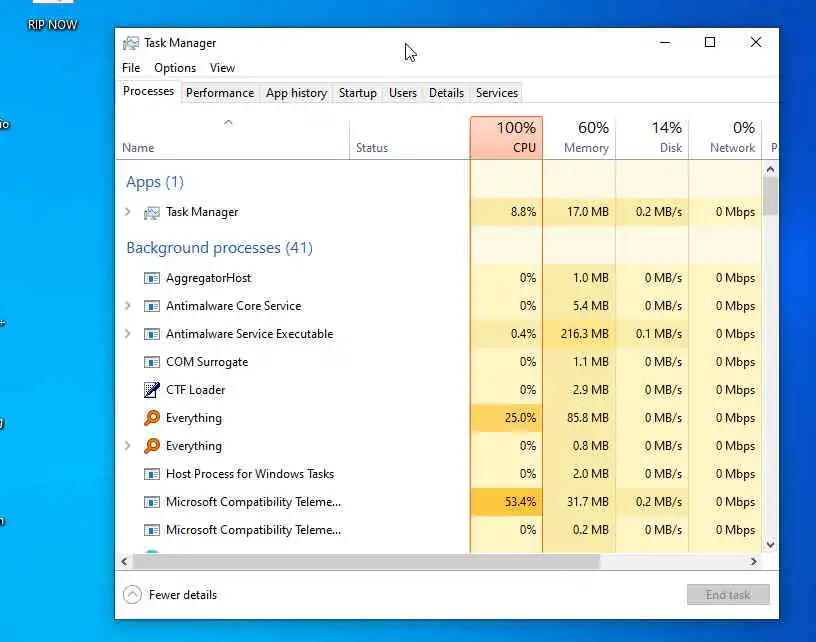This screenshot has height=642, width=816.
Task: Open the View menu
Action: [222, 68]
